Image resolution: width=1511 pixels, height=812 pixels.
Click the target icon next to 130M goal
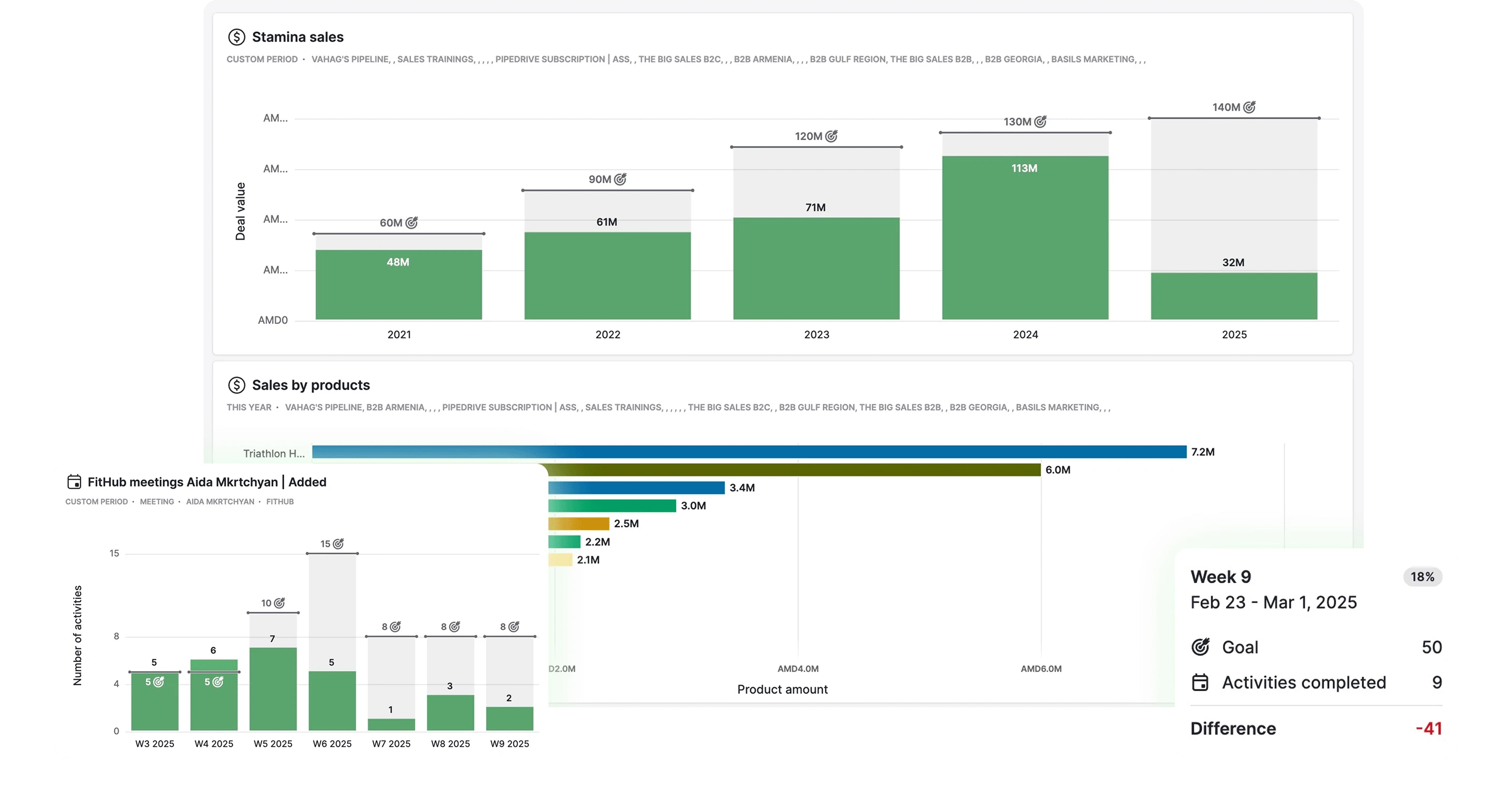click(1040, 121)
